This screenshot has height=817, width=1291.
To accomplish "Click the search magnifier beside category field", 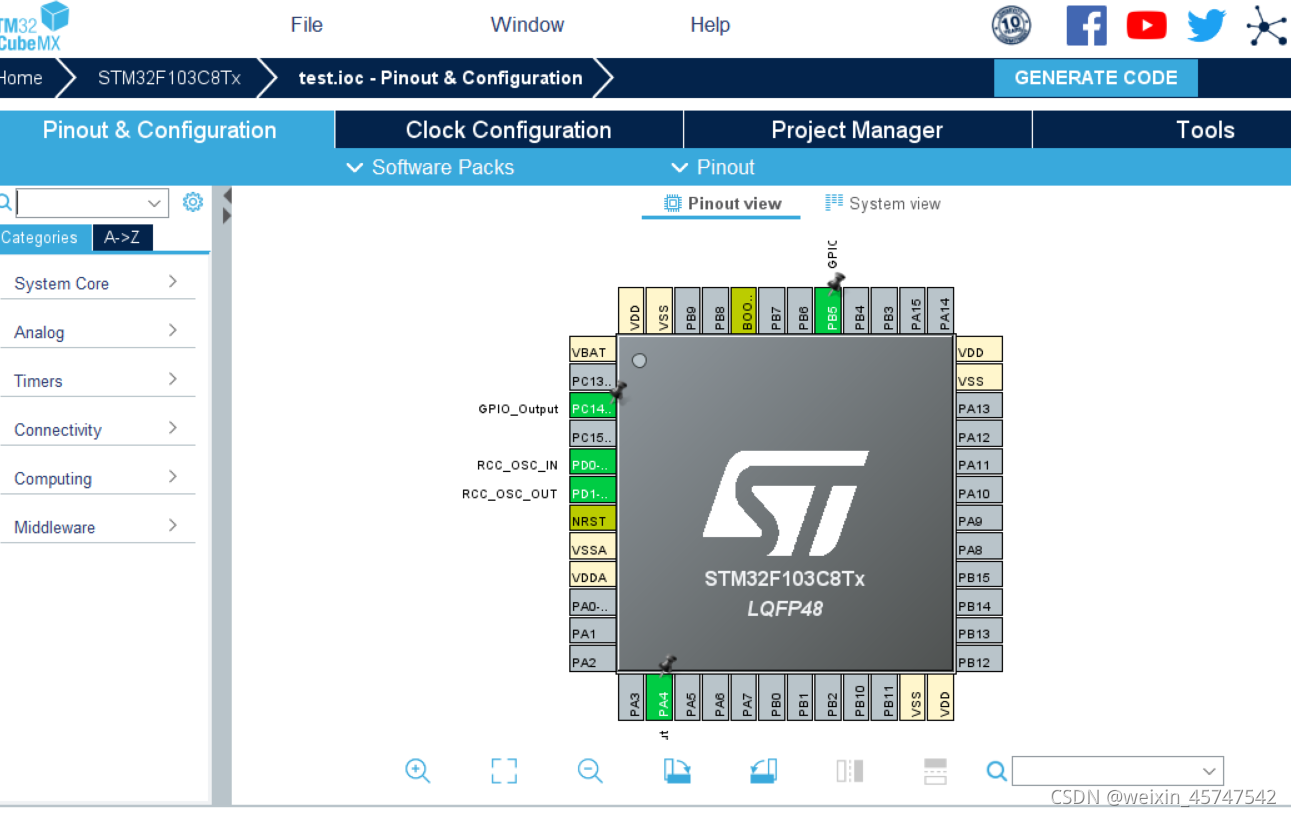I will [5, 203].
